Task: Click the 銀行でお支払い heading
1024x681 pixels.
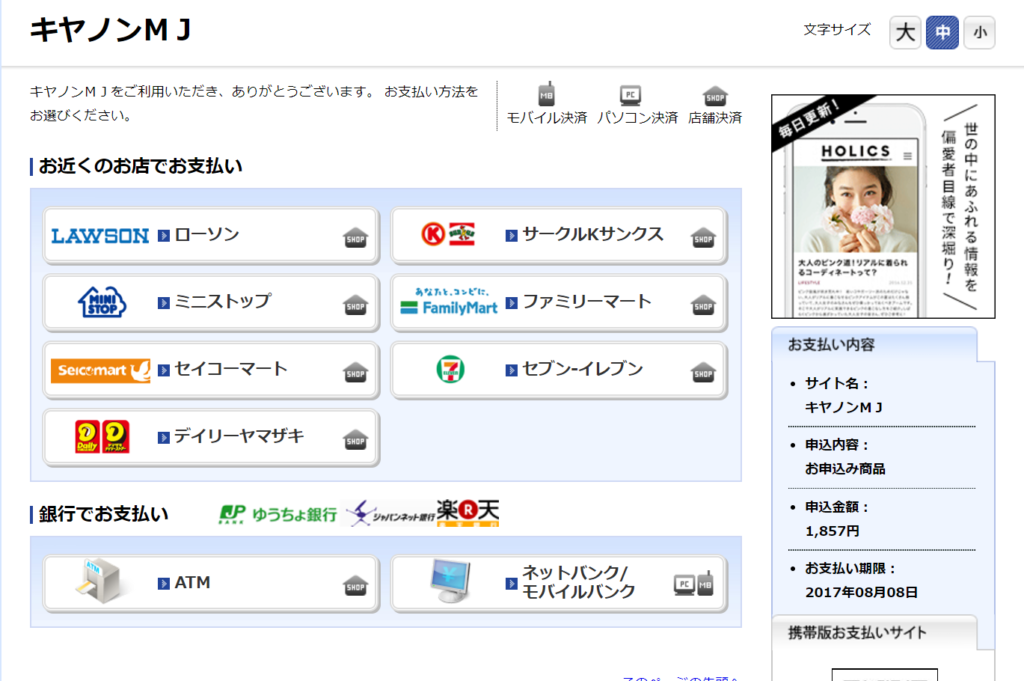Action: tap(103, 514)
